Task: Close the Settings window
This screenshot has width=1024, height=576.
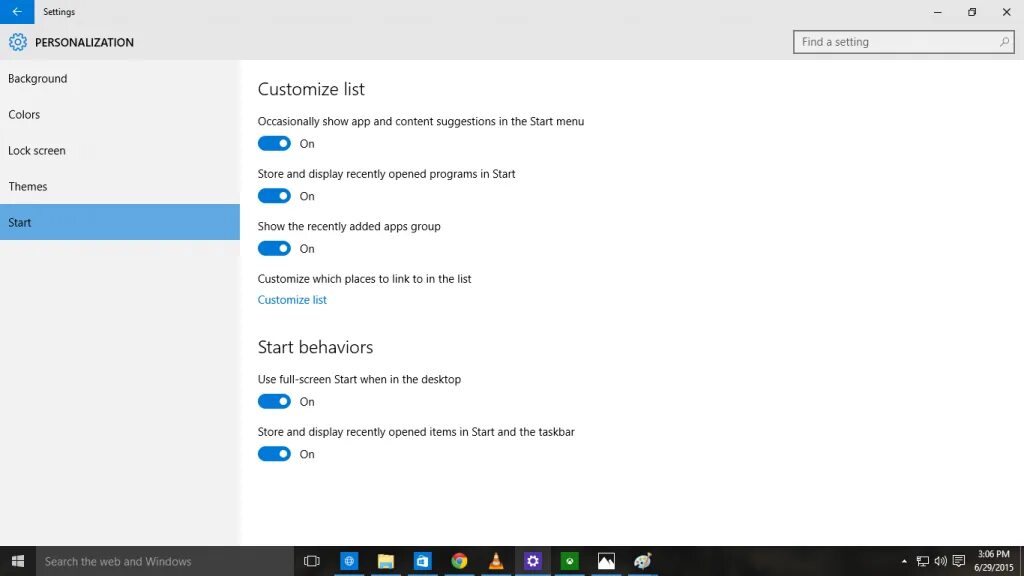Action: [1006, 12]
